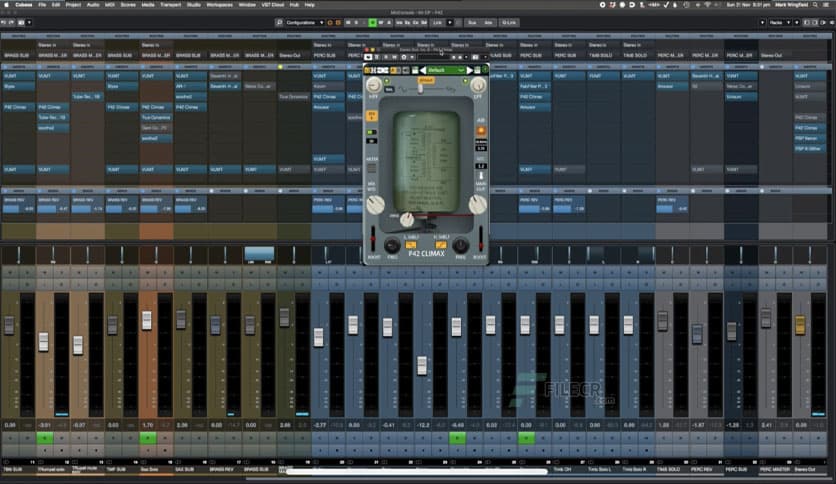Open the Cubase application menu
Screen dimensions: 836x484
click(x=23, y=5)
